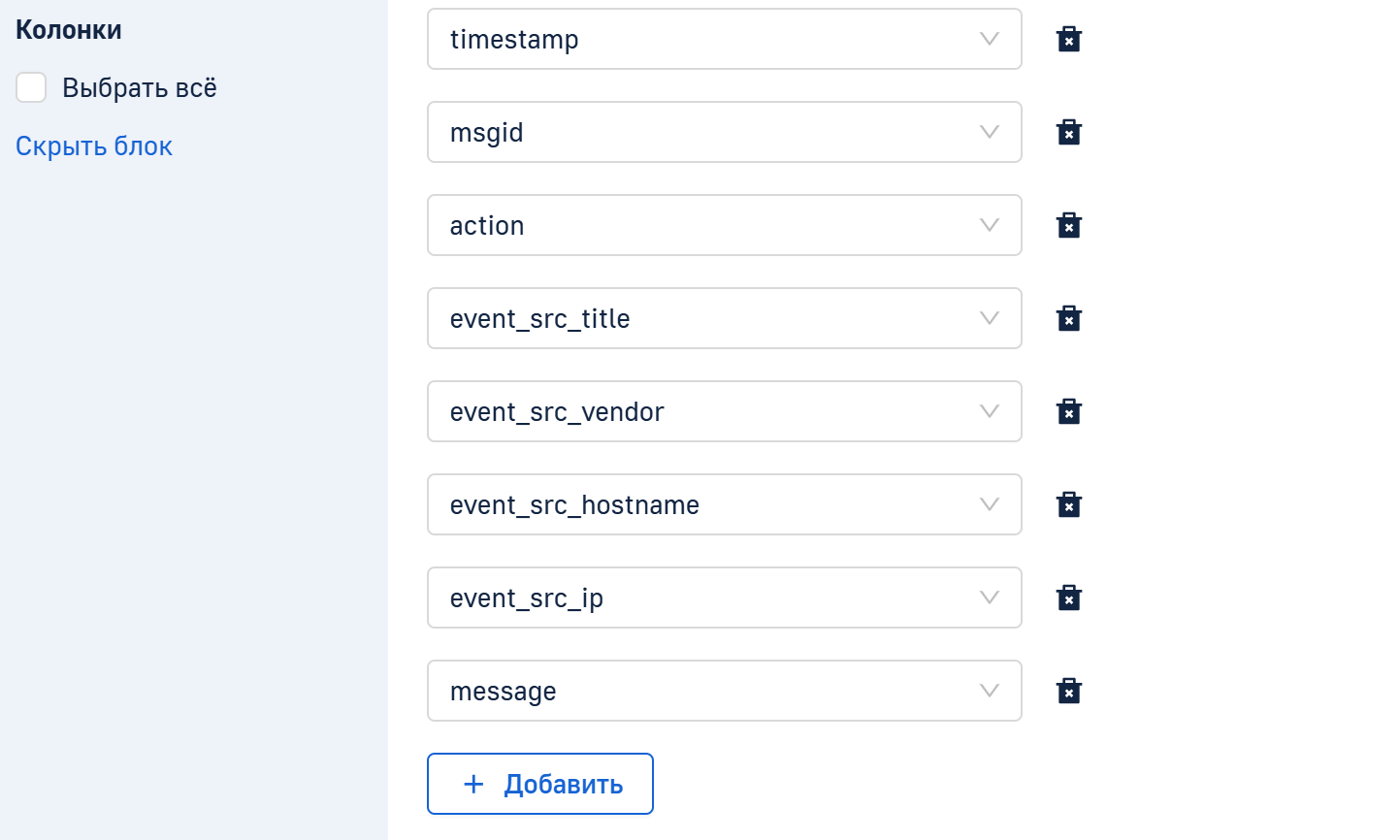Toggle the "Выбрать всё" checkbox

click(31, 87)
